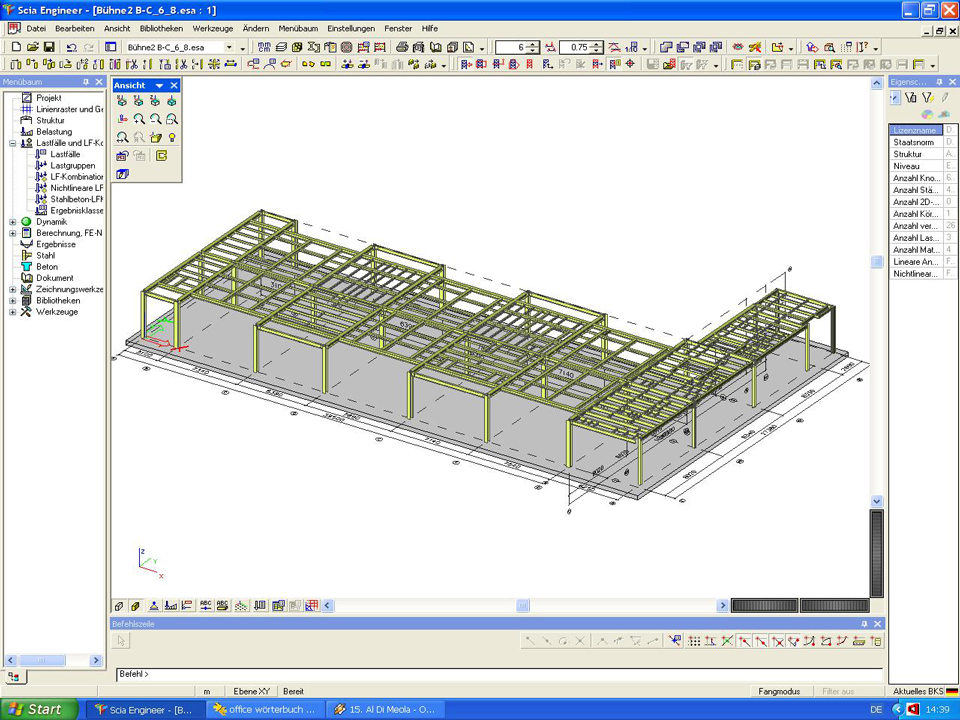Viewport: 960px width, 720px height.
Task: Click the Windows Start button
Action: (37, 709)
